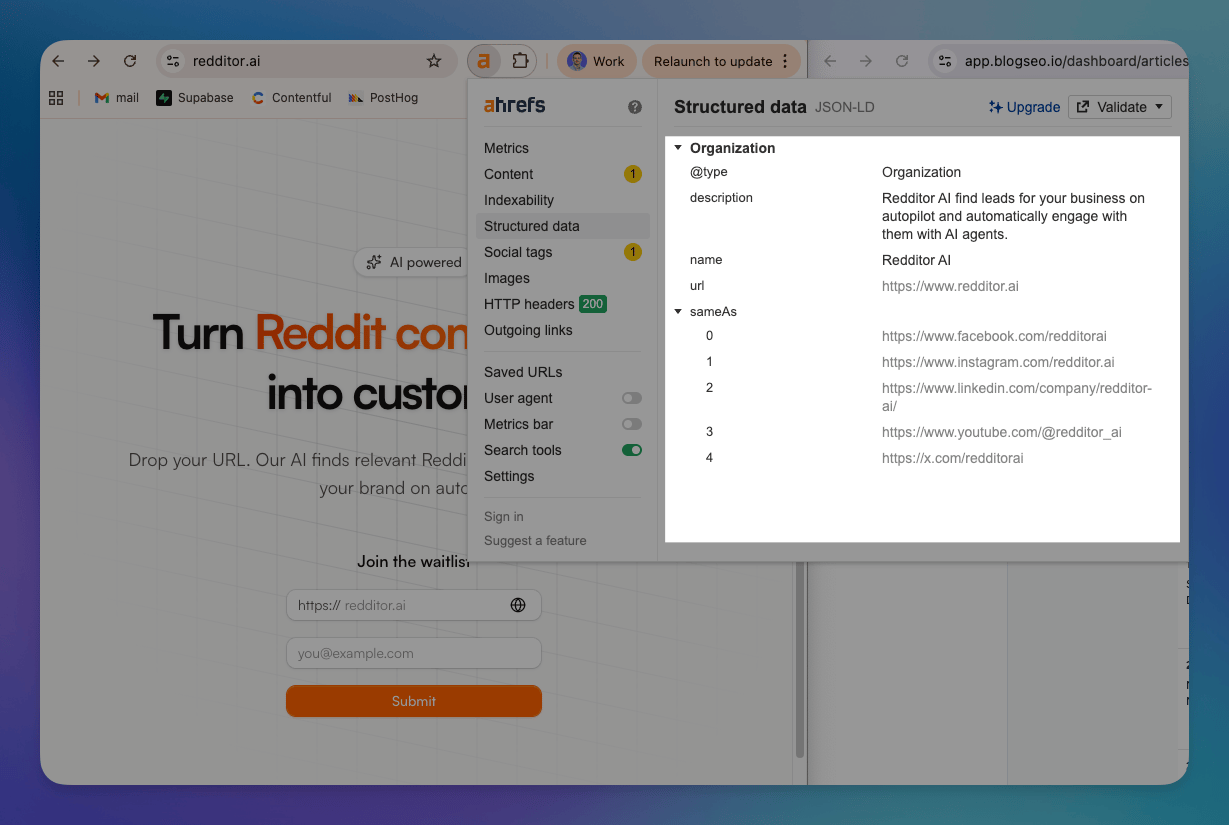Open the Contentful bookmark
1229x825 pixels.
(x=291, y=98)
